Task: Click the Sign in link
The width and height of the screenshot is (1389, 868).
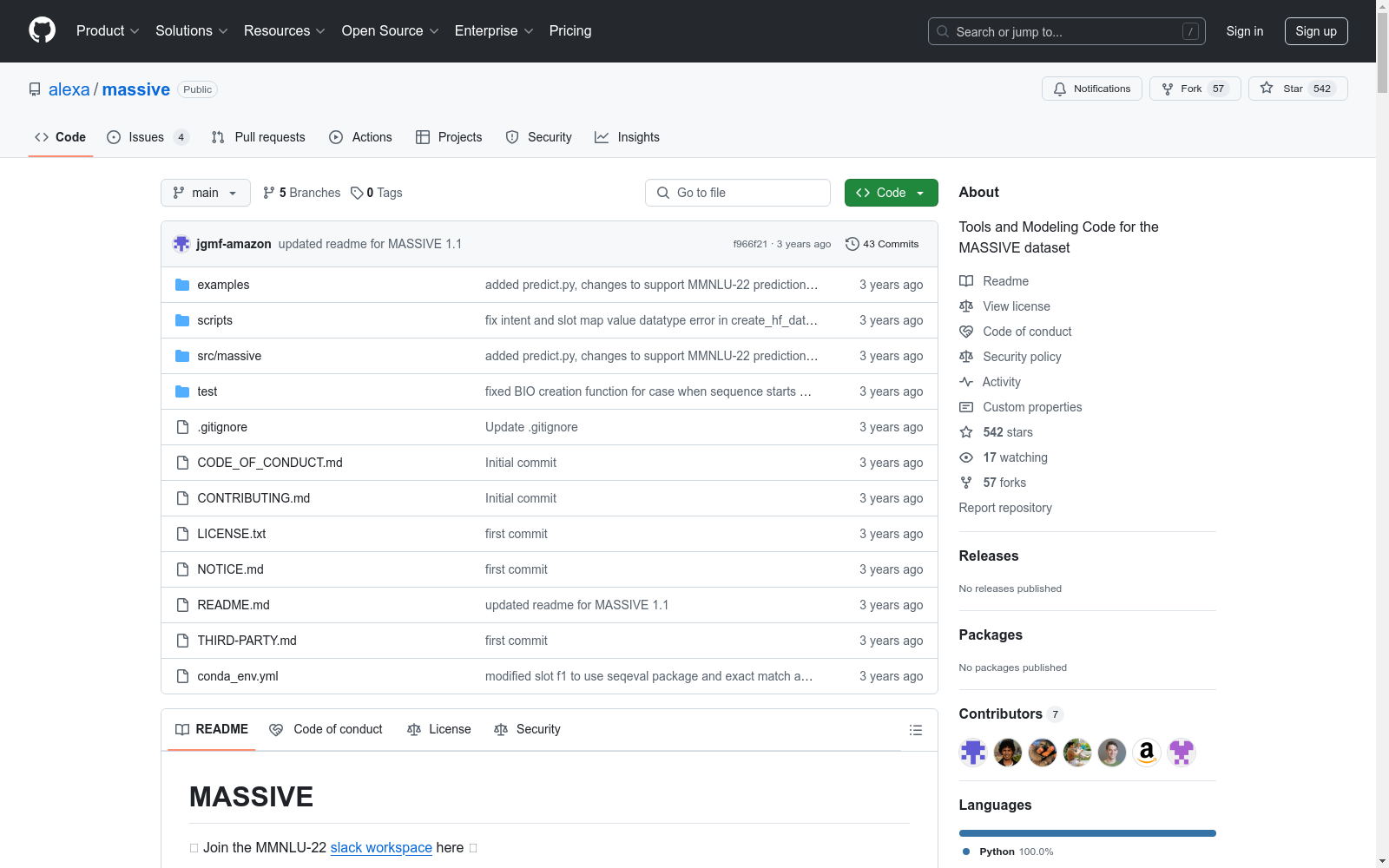Action: (1245, 31)
